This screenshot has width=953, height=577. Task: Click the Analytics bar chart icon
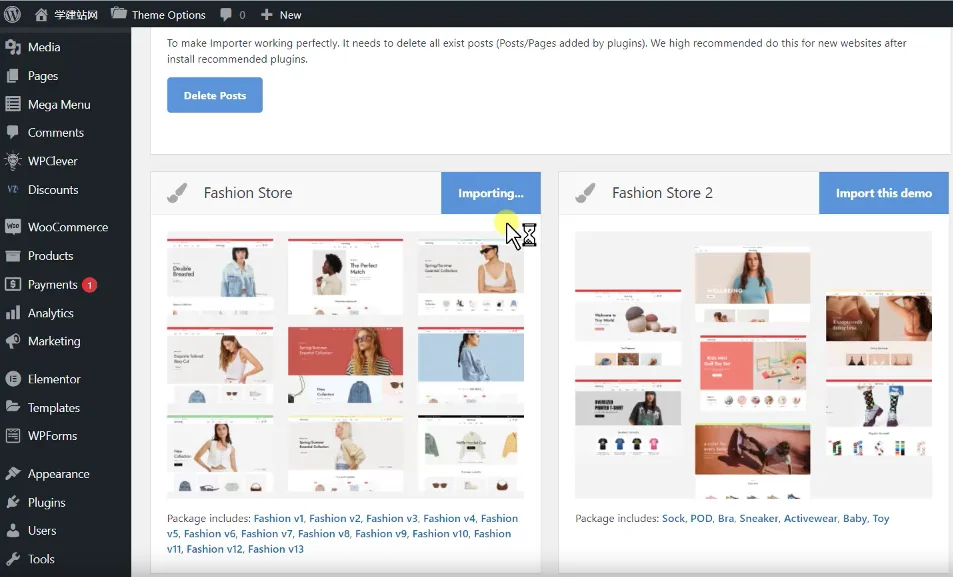(13, 313)
